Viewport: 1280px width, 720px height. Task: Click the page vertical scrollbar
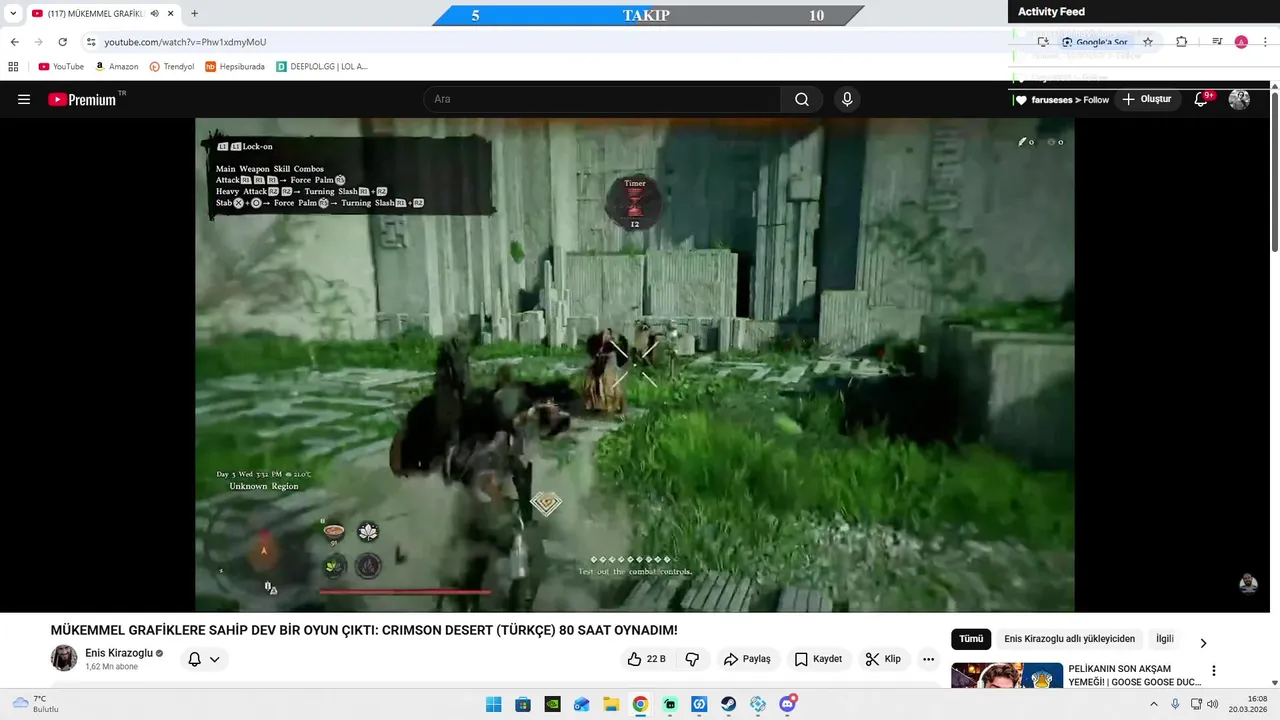pyautogui.click(x=1275, y=170)
